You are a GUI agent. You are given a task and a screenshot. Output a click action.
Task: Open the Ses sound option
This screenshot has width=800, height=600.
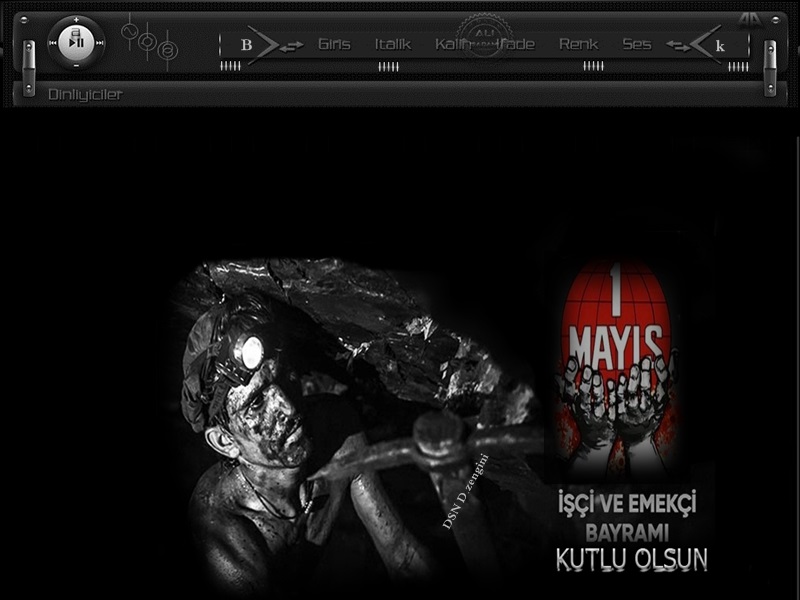[x=636, y=44]
